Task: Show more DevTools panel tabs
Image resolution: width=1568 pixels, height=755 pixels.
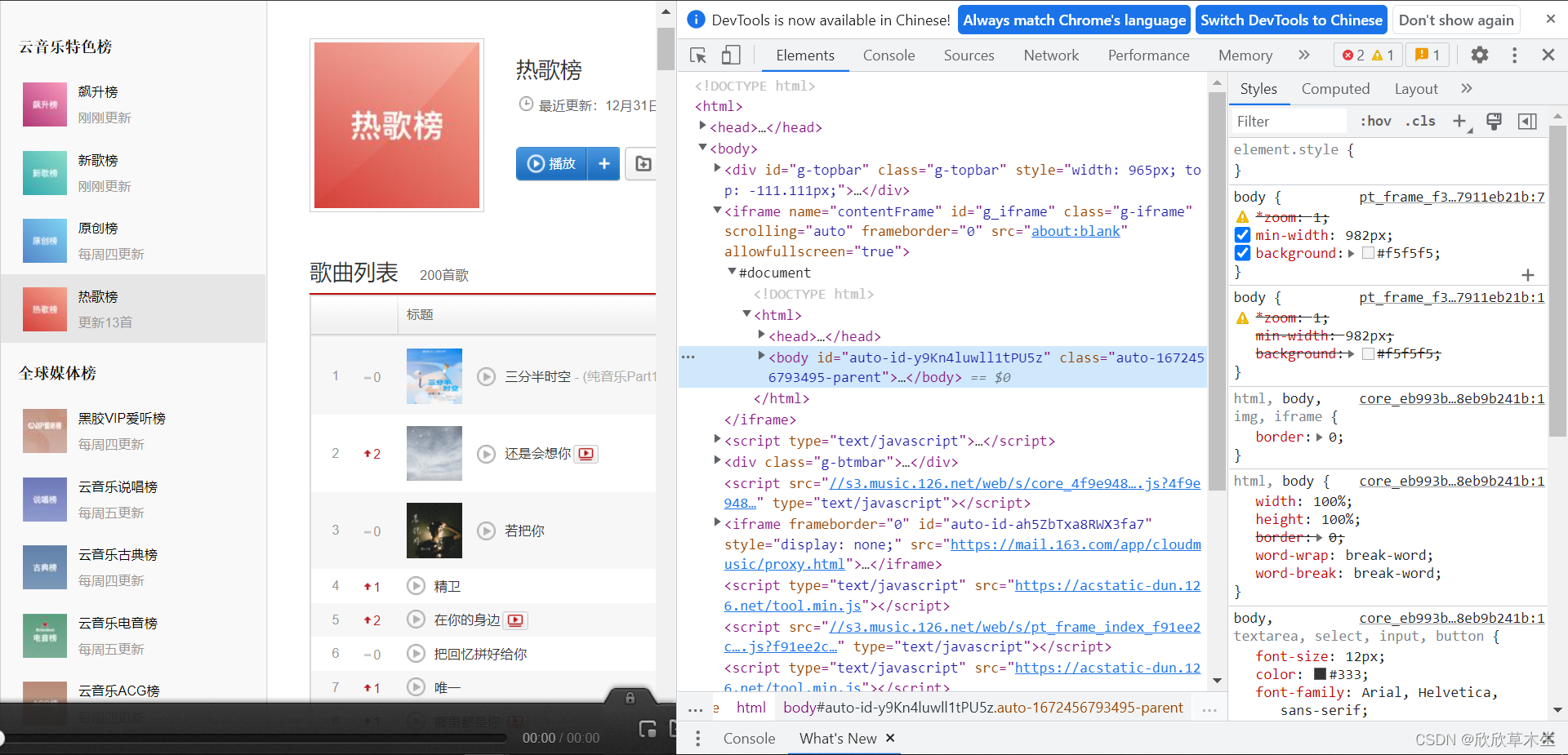Action: [x=1304, y=55]
